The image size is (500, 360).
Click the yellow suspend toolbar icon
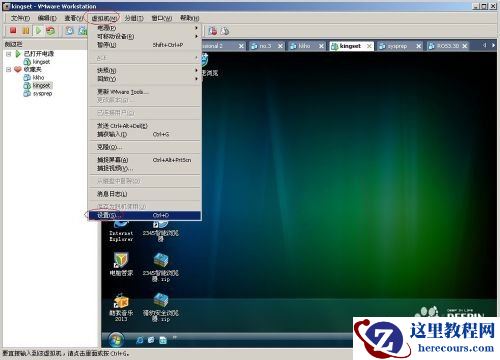pyautogui.click(x=26, y=31)
